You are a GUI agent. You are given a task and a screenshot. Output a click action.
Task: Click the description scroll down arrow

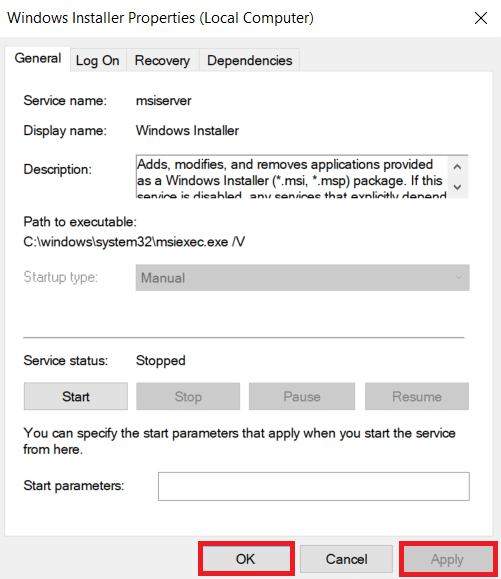coord(457,187)
